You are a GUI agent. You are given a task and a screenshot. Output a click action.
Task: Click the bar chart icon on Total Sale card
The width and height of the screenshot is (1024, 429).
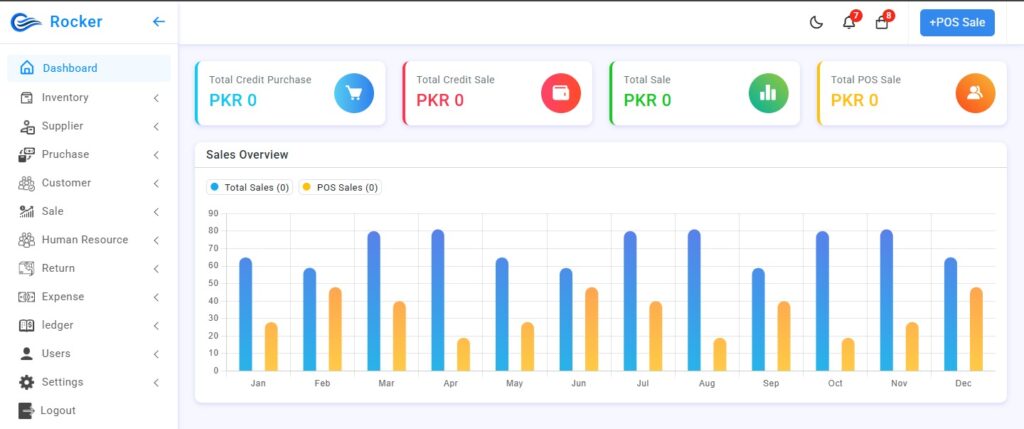768,93
